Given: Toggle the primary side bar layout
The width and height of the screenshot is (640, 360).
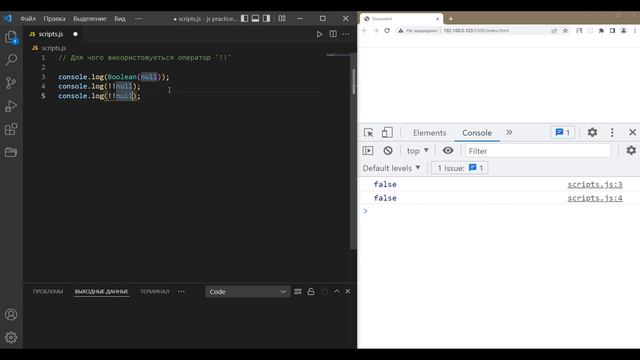Looking at the screenshot, I should 244,18.
